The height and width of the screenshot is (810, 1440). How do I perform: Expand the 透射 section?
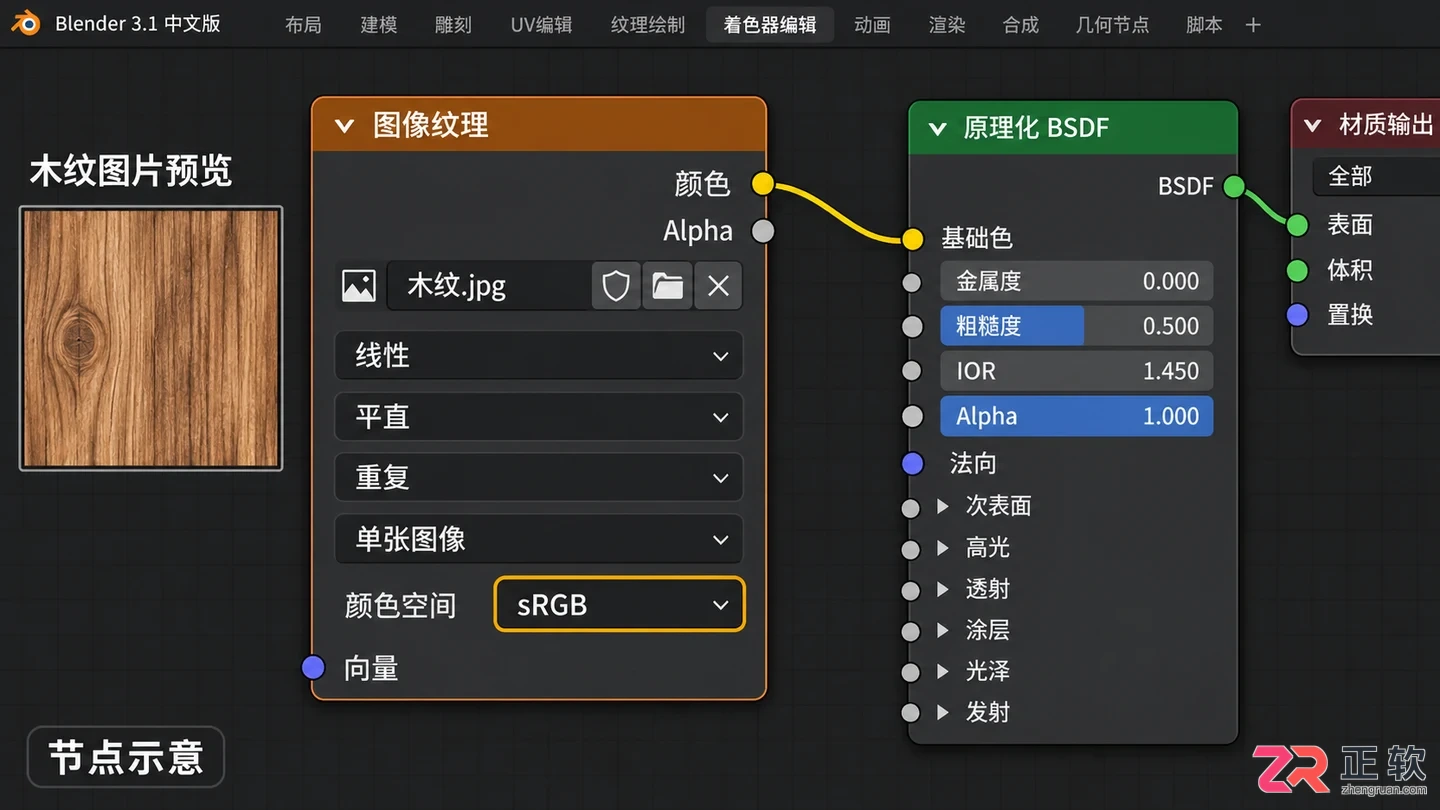coord(943,589)
